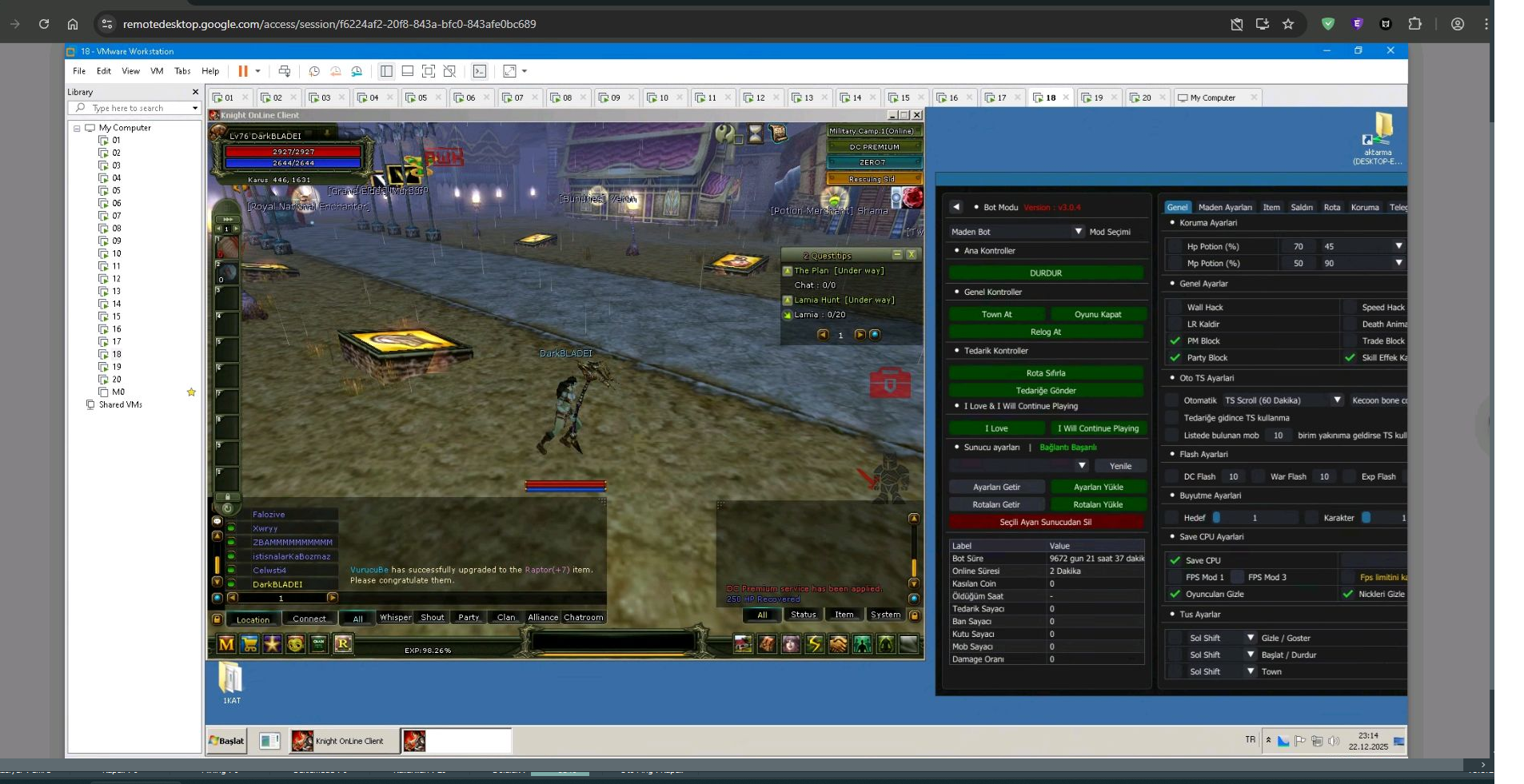Open the Mp Potion value dropdown showing 90
The image size is (1524, 784).
[x=1363, y=263]
